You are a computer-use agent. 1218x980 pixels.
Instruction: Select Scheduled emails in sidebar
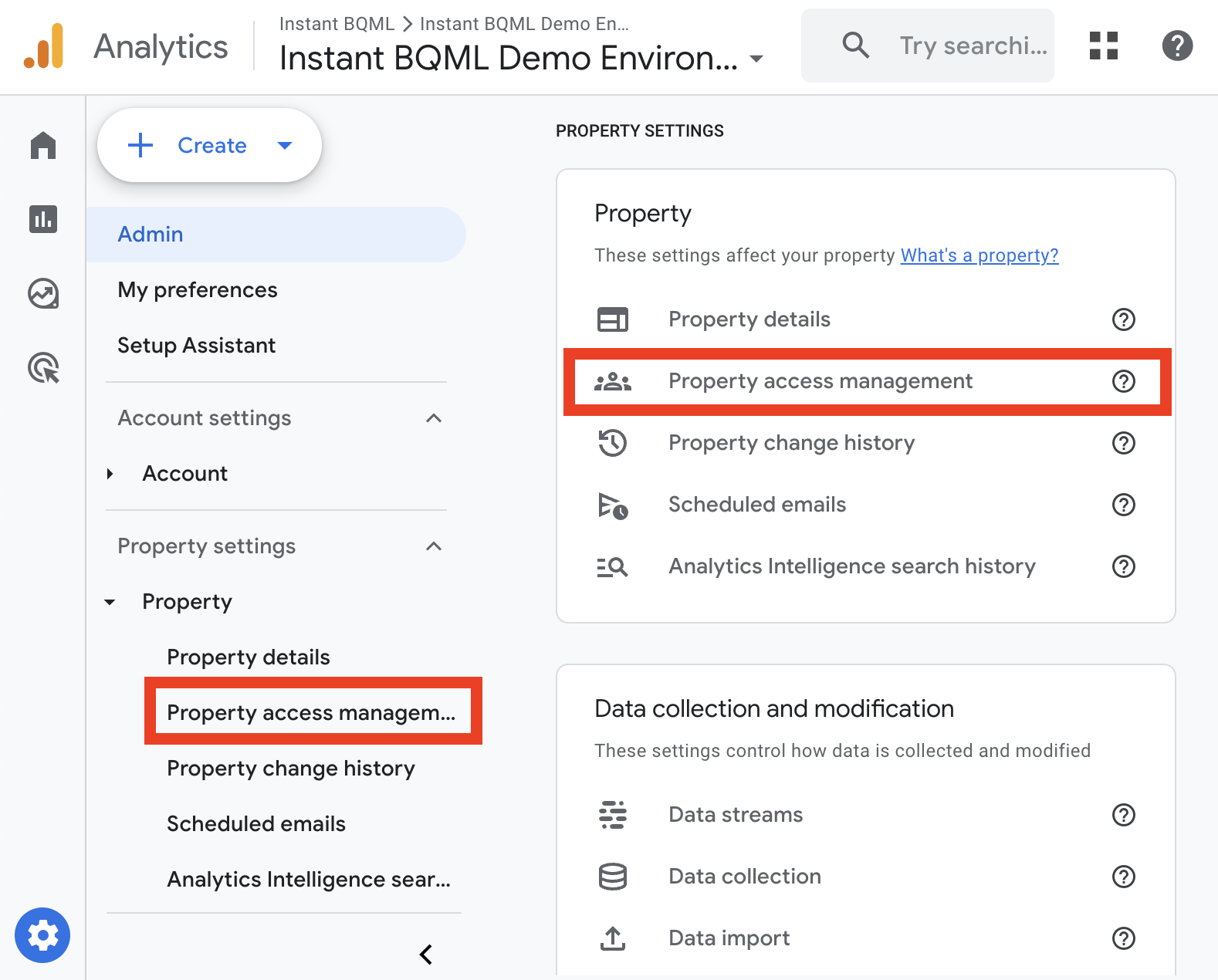coord(256,824)
